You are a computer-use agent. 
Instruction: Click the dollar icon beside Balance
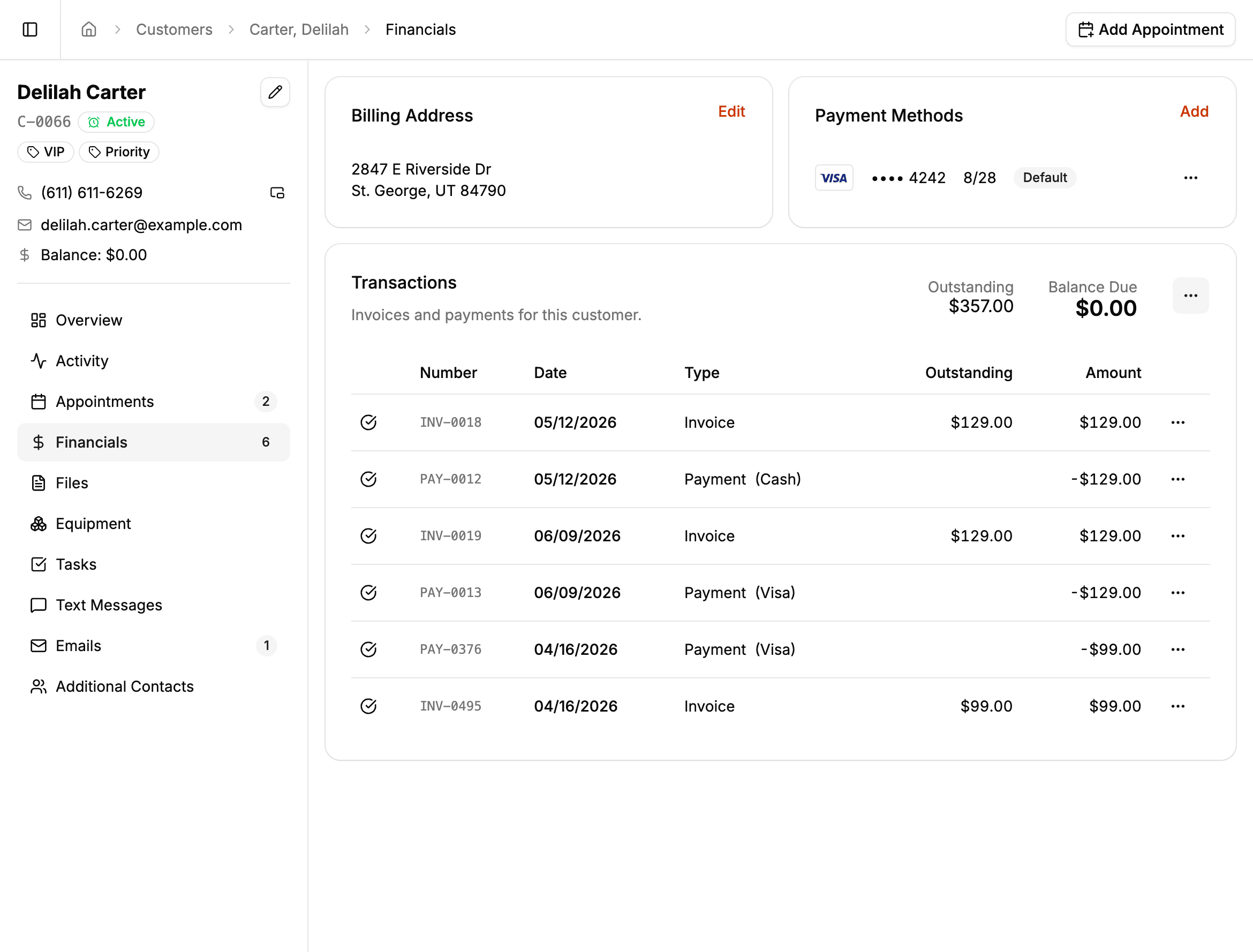(x=25, y=255)
